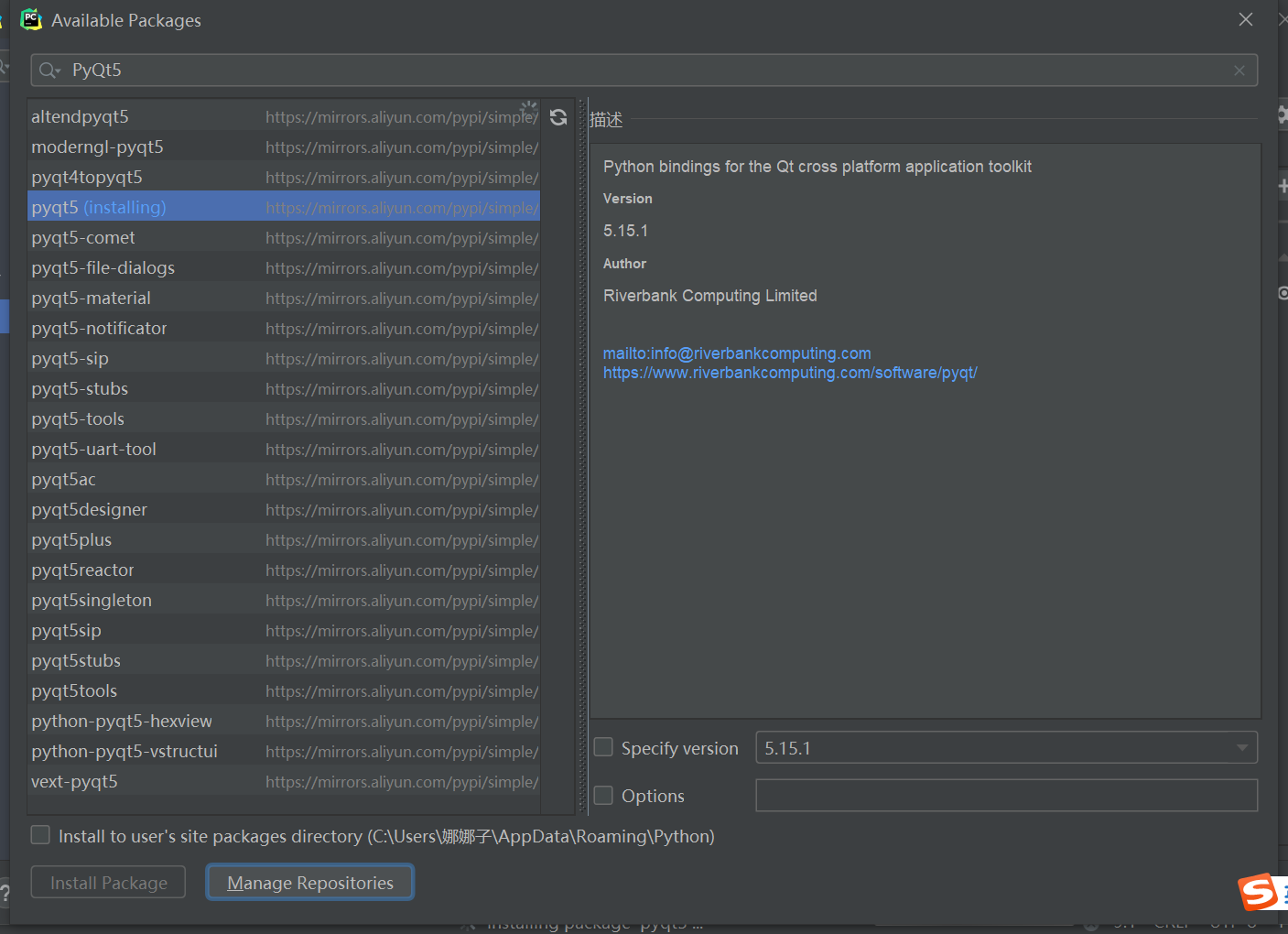Select pyqt5tools package row
This screenshot has width=1288, height=934.
[284, 690]
